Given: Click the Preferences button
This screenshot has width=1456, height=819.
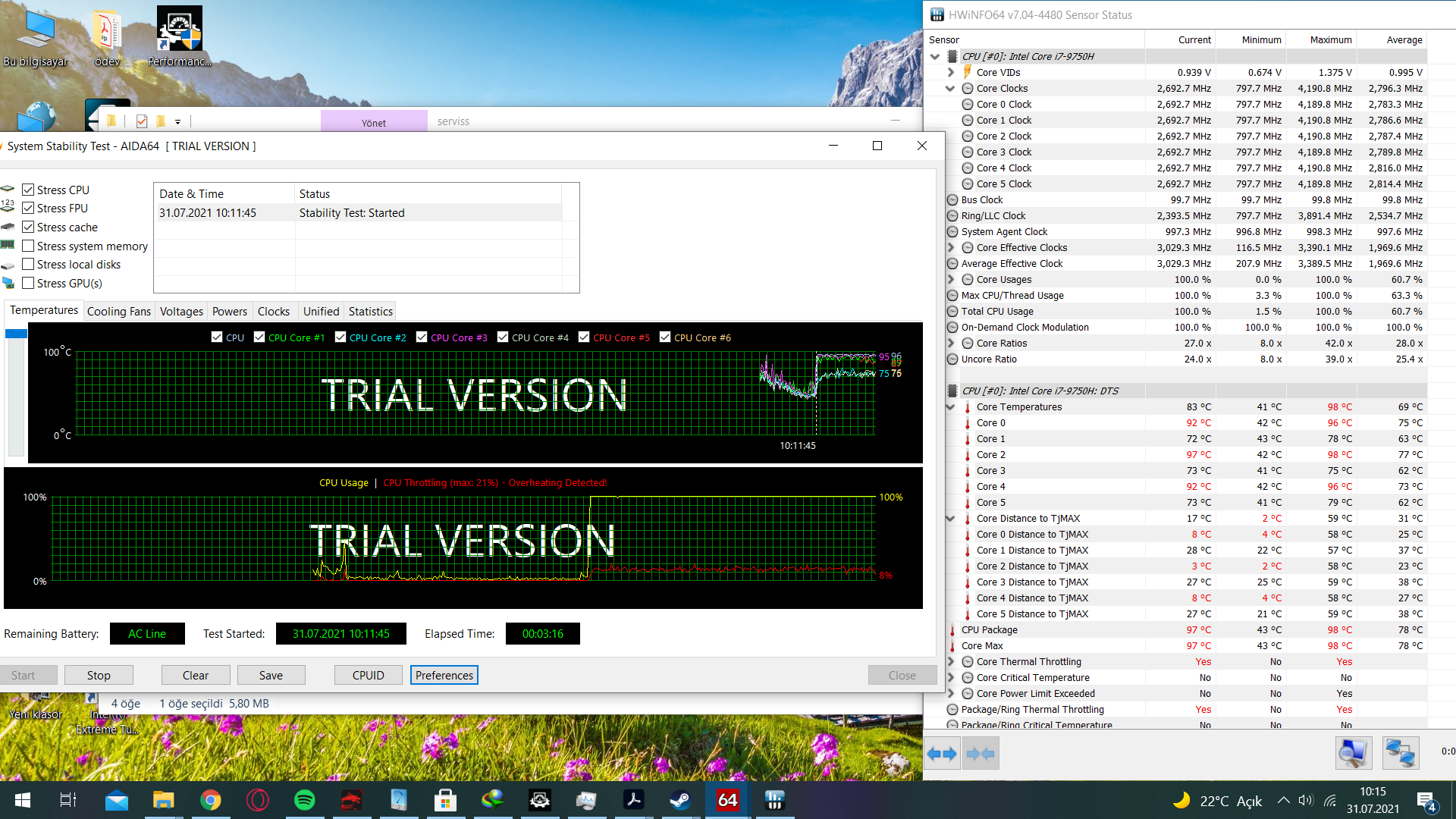Looking at the screenshot, I should click(444, 675).
